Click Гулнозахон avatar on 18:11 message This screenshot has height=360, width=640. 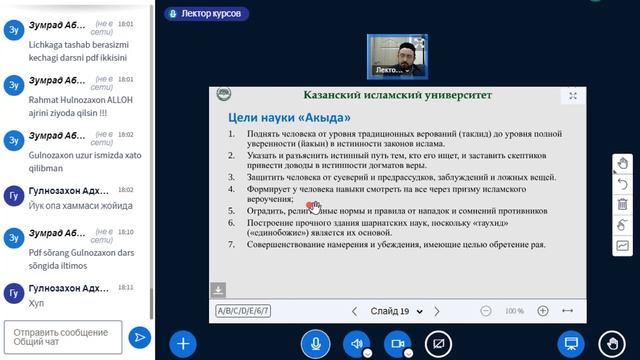(x=14, y=293)
